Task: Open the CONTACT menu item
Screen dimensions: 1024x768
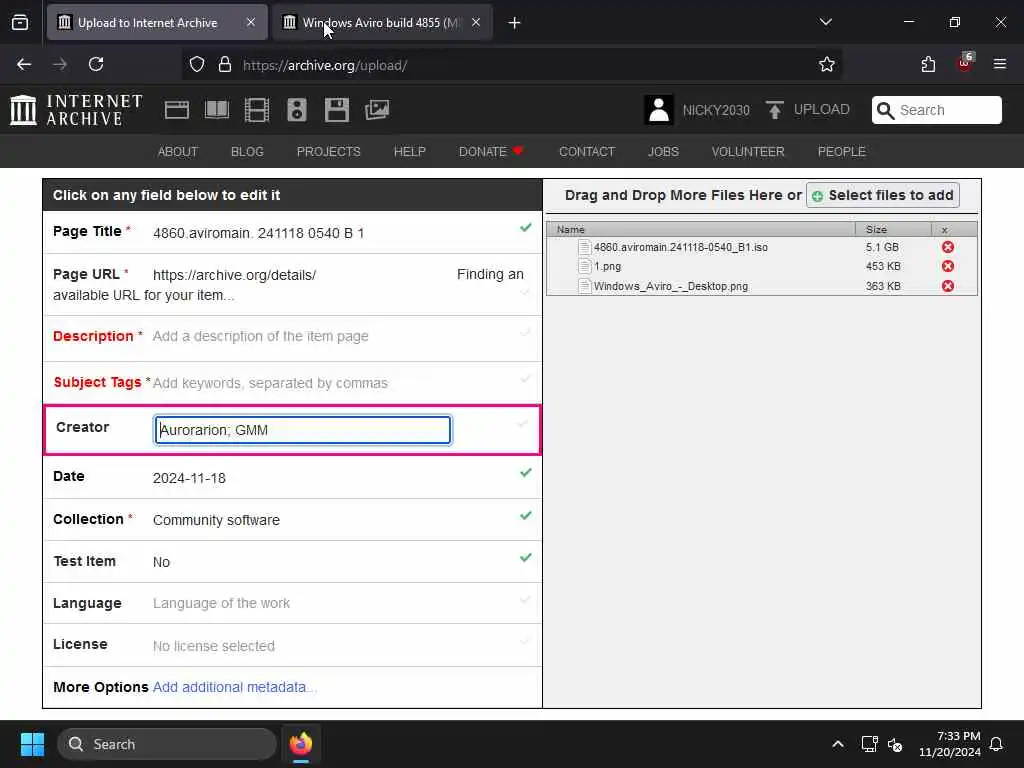Action: click(x=587, y=152)
